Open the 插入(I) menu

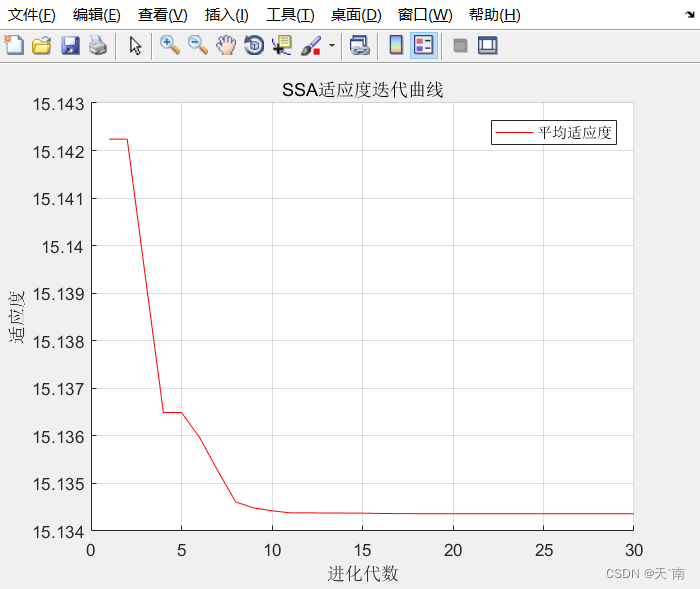click(x=227, y=15)
